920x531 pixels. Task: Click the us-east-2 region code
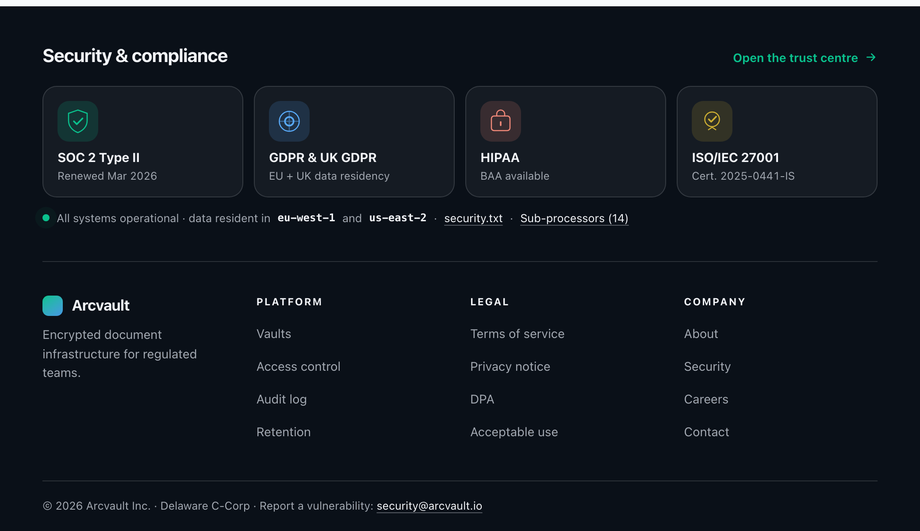pyautogui.click(x=398, y=218)
